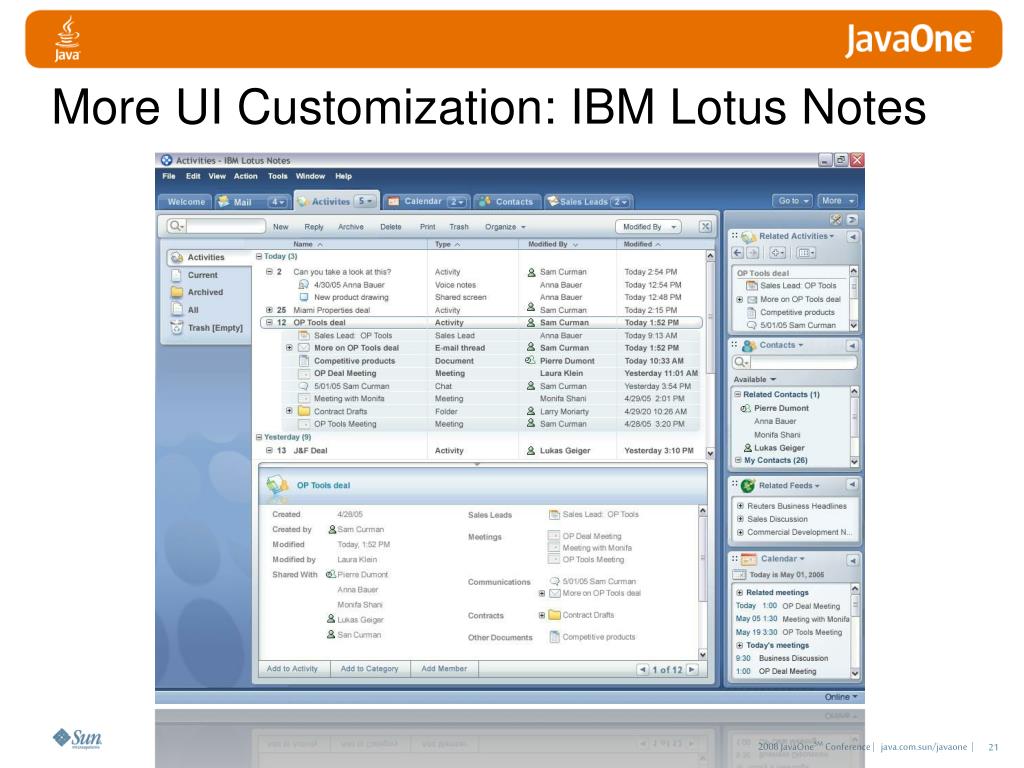
Task: Click the All documents icon in sidebar
Action: coord(176,310)
